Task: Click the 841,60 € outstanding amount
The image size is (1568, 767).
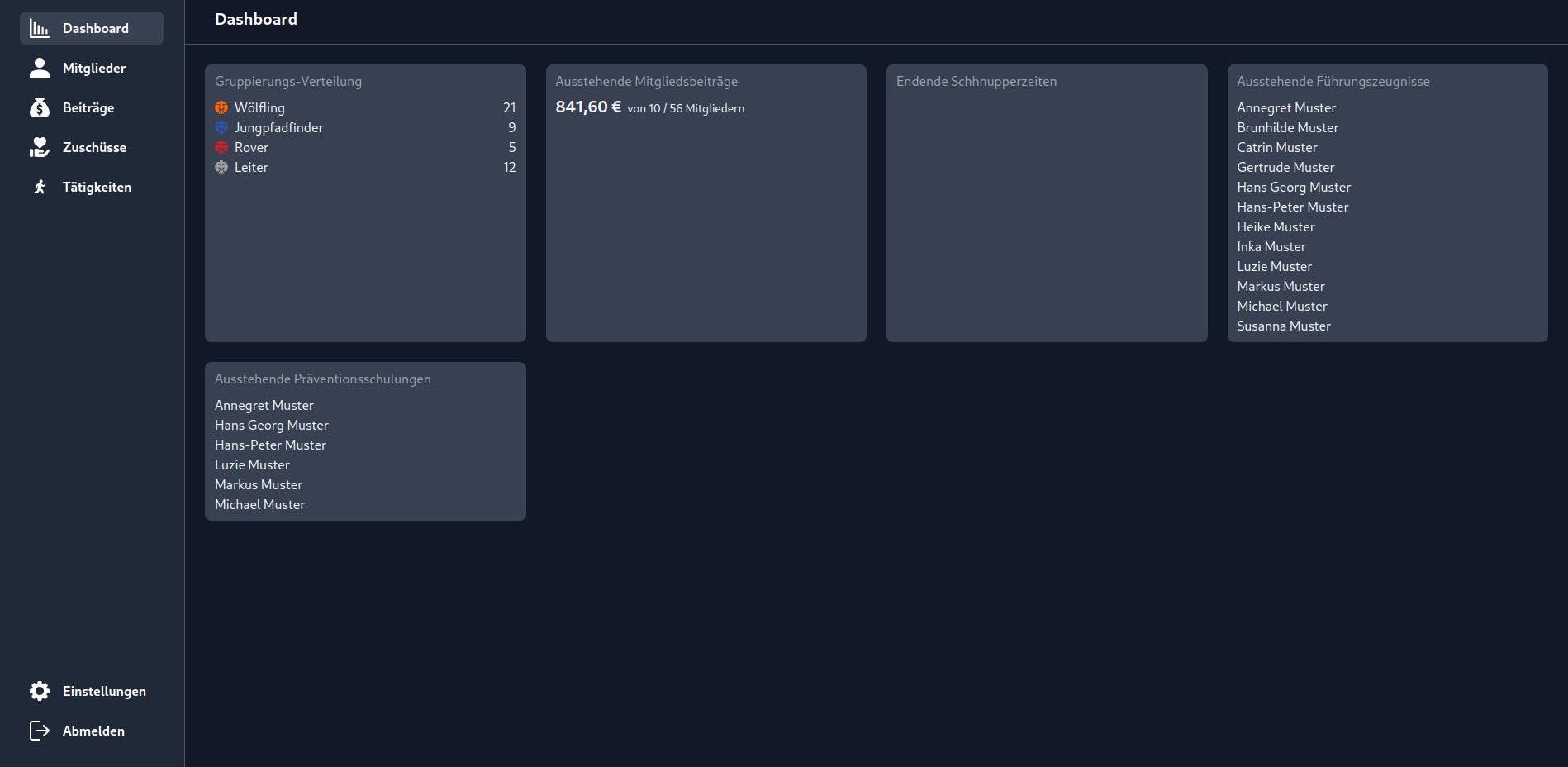Action: 588,107
